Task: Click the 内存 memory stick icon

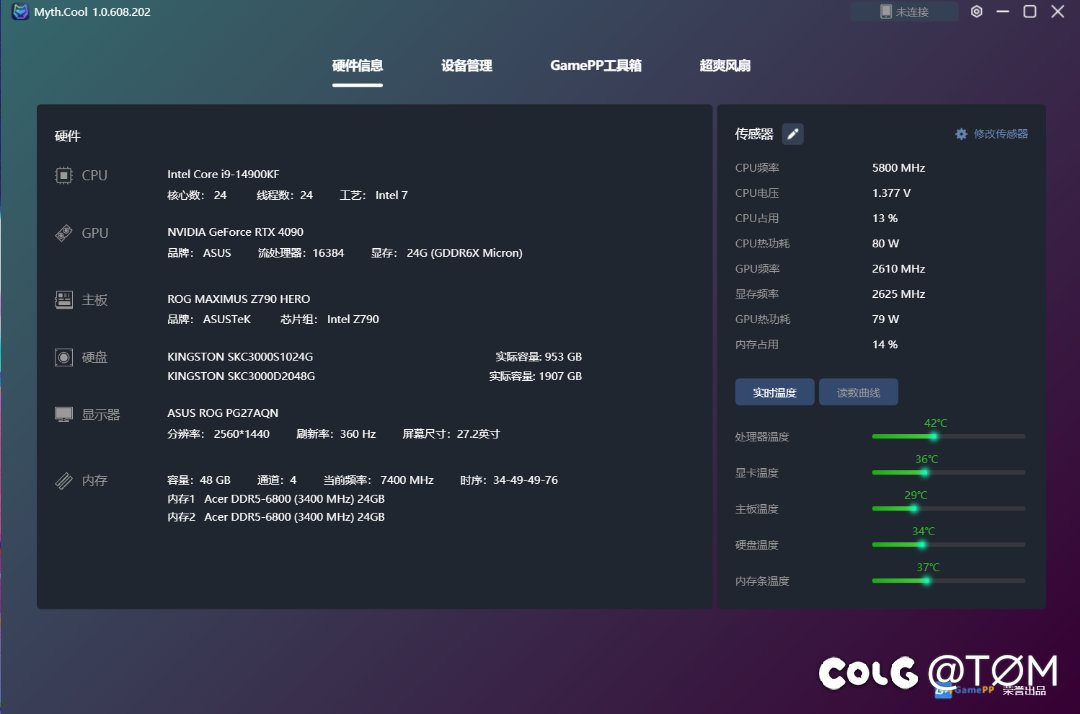Action: point(63,481)
